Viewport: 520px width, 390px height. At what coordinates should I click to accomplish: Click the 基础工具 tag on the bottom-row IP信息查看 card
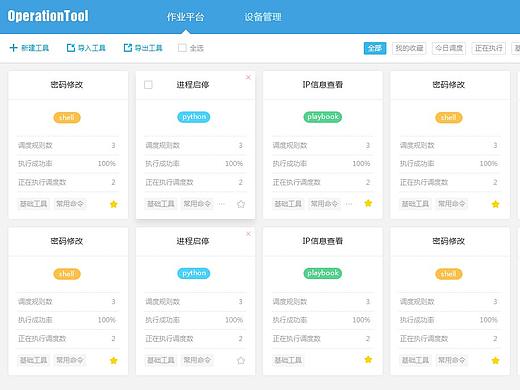288,360
